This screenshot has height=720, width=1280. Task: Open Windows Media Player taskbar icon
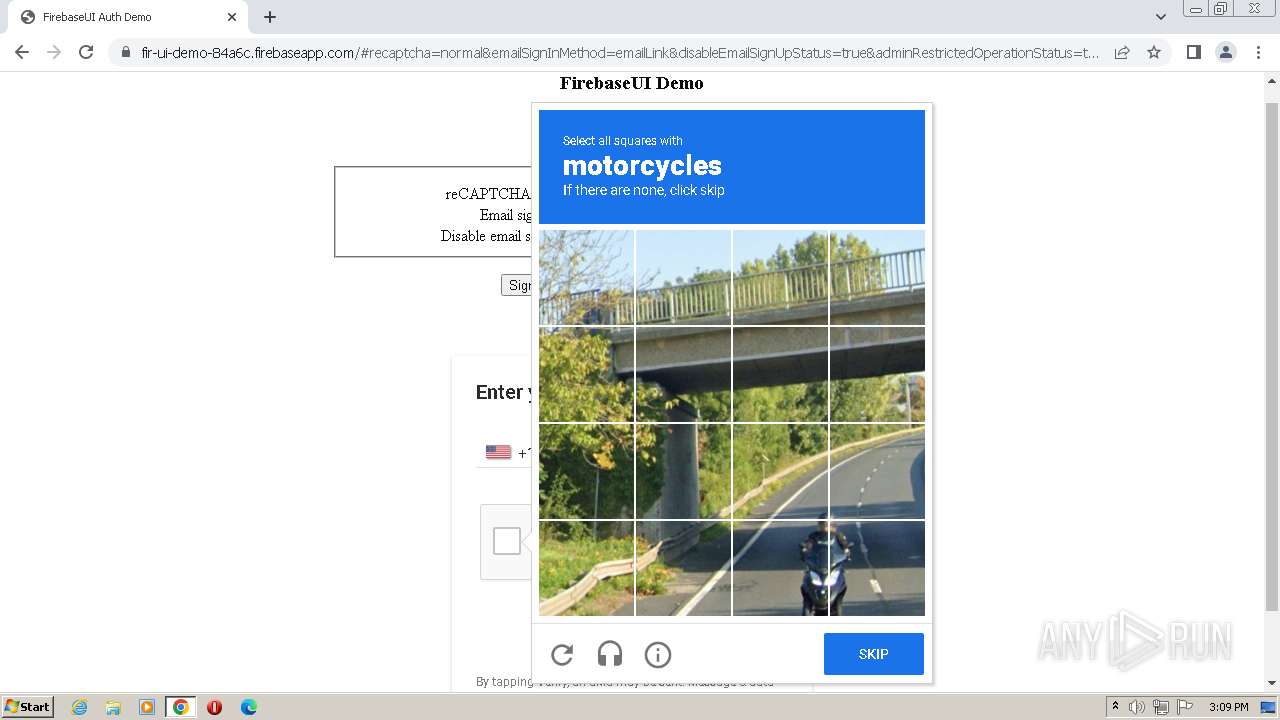pyautogui.click(x=147, y=707)
